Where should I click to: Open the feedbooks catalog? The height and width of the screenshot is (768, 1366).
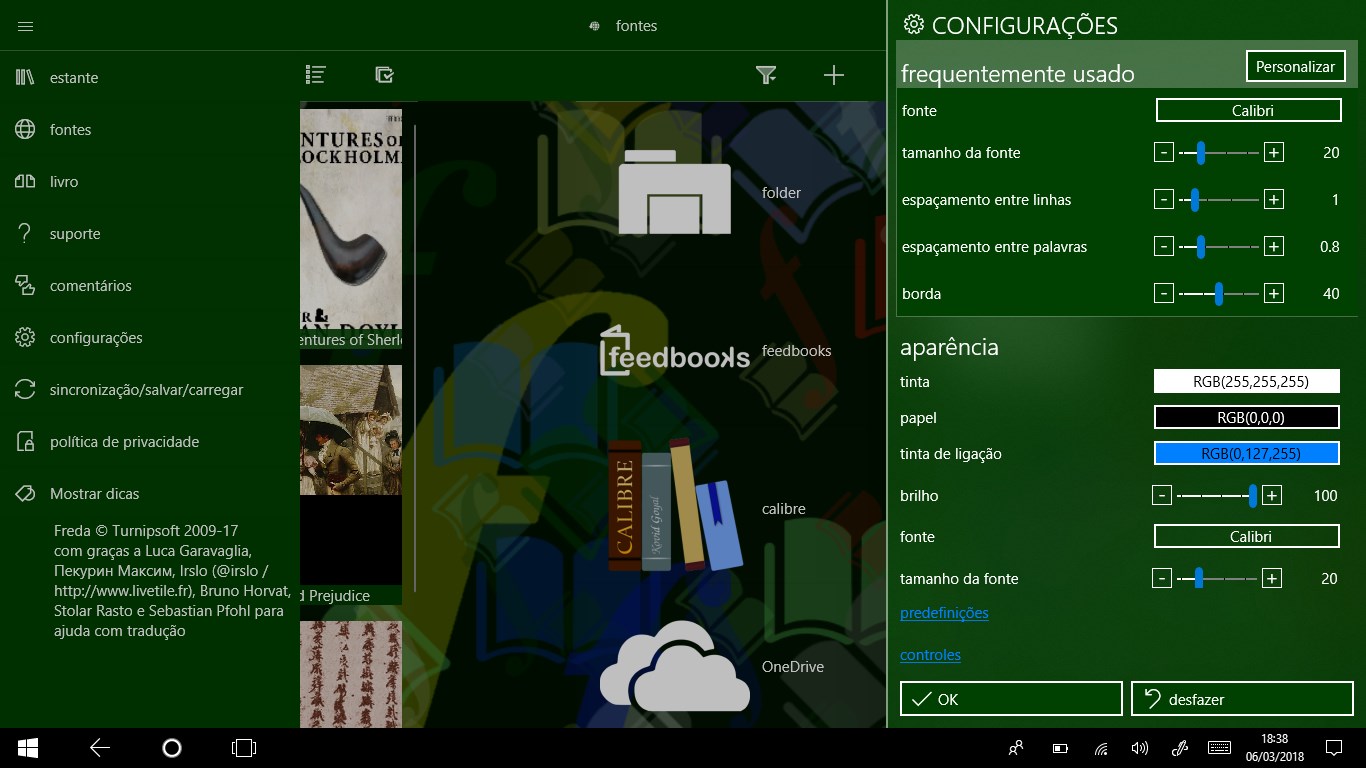pos(675,351)
